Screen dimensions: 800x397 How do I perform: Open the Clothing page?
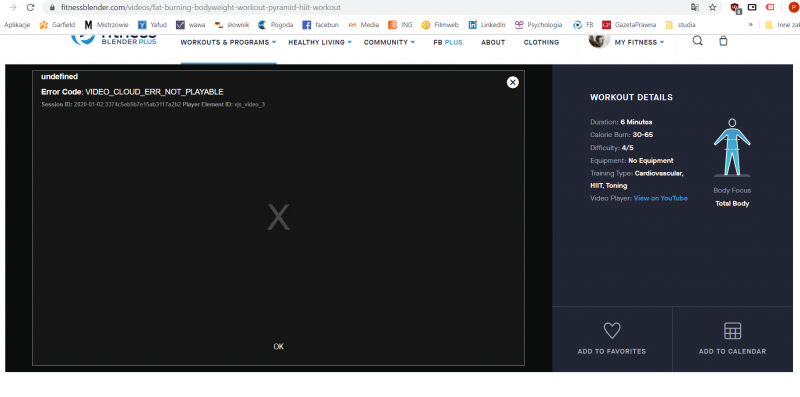tap(541, 42)
